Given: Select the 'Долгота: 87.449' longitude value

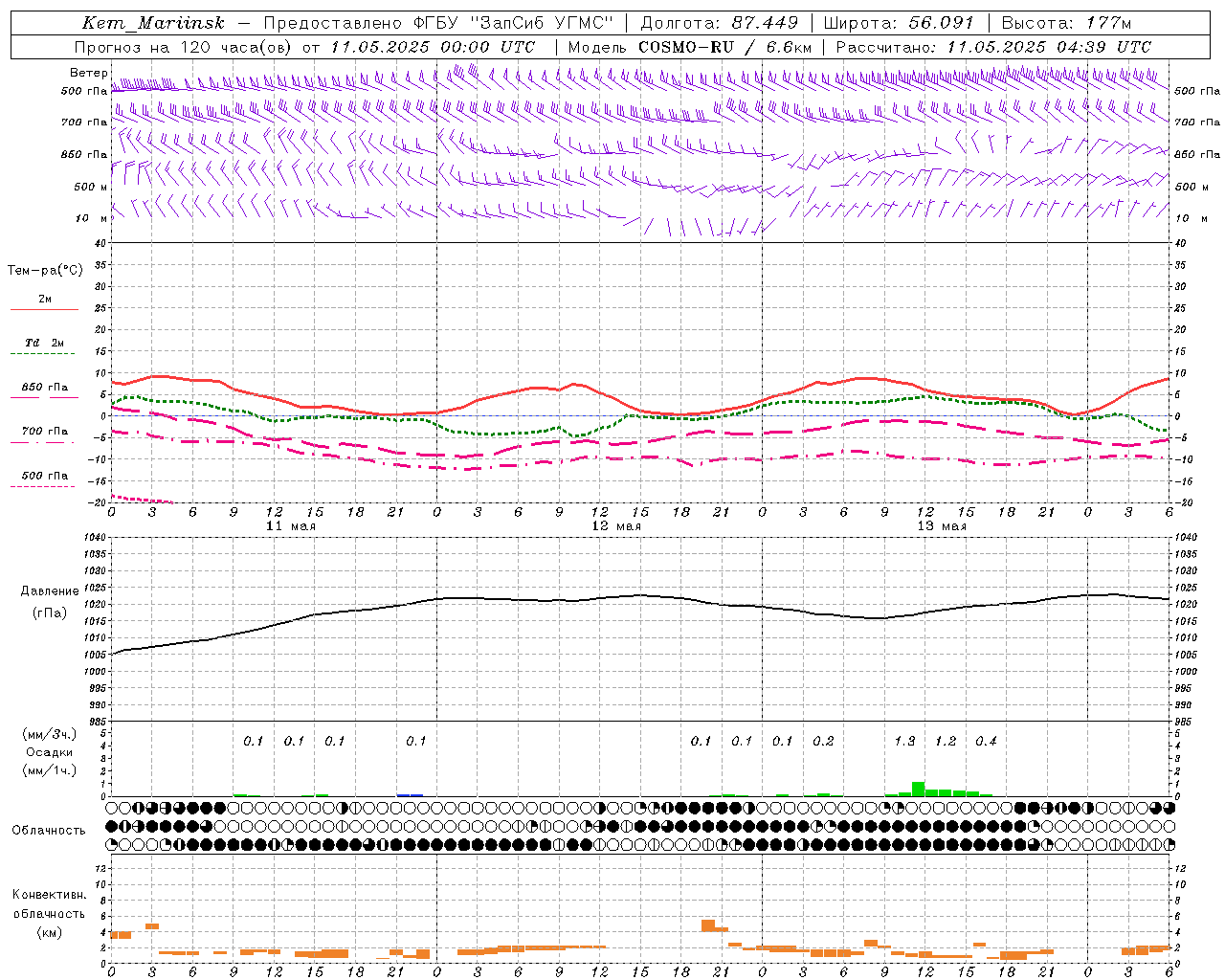Looking at the screenshot, I should click(719, 23).
